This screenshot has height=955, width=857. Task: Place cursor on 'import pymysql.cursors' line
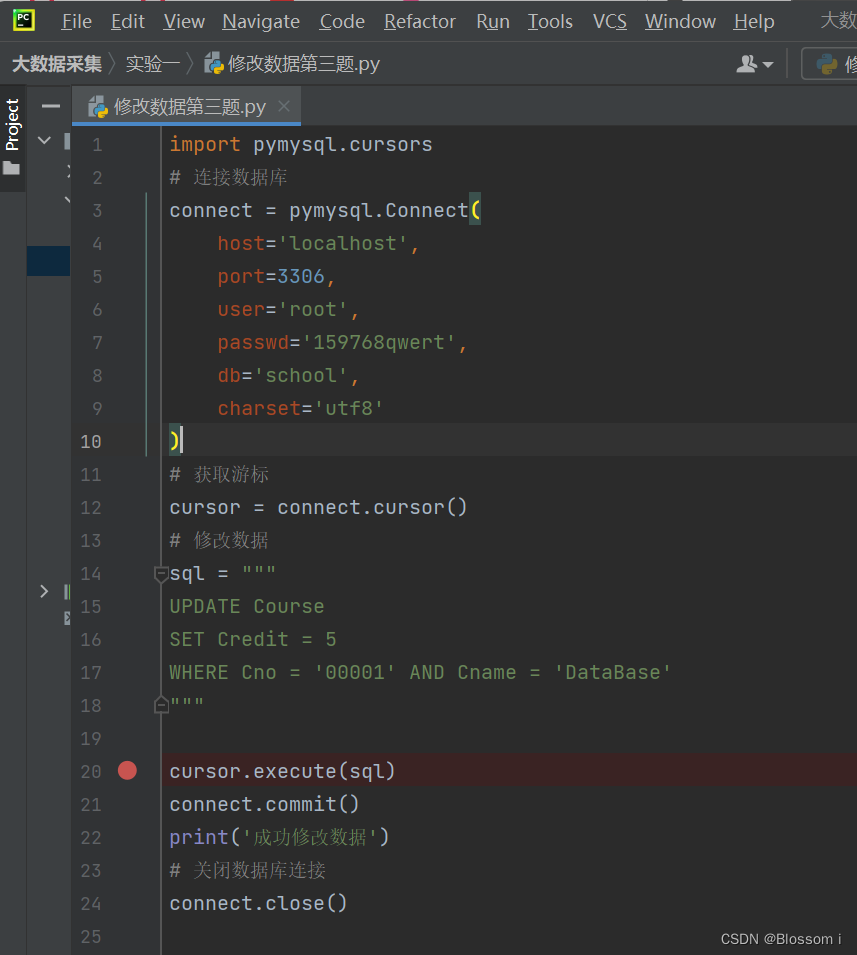[301, 145]
